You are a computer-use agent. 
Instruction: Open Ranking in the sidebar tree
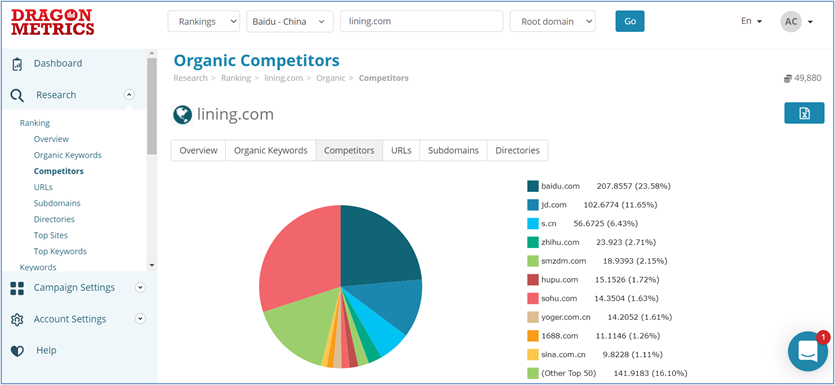[35, 123]
